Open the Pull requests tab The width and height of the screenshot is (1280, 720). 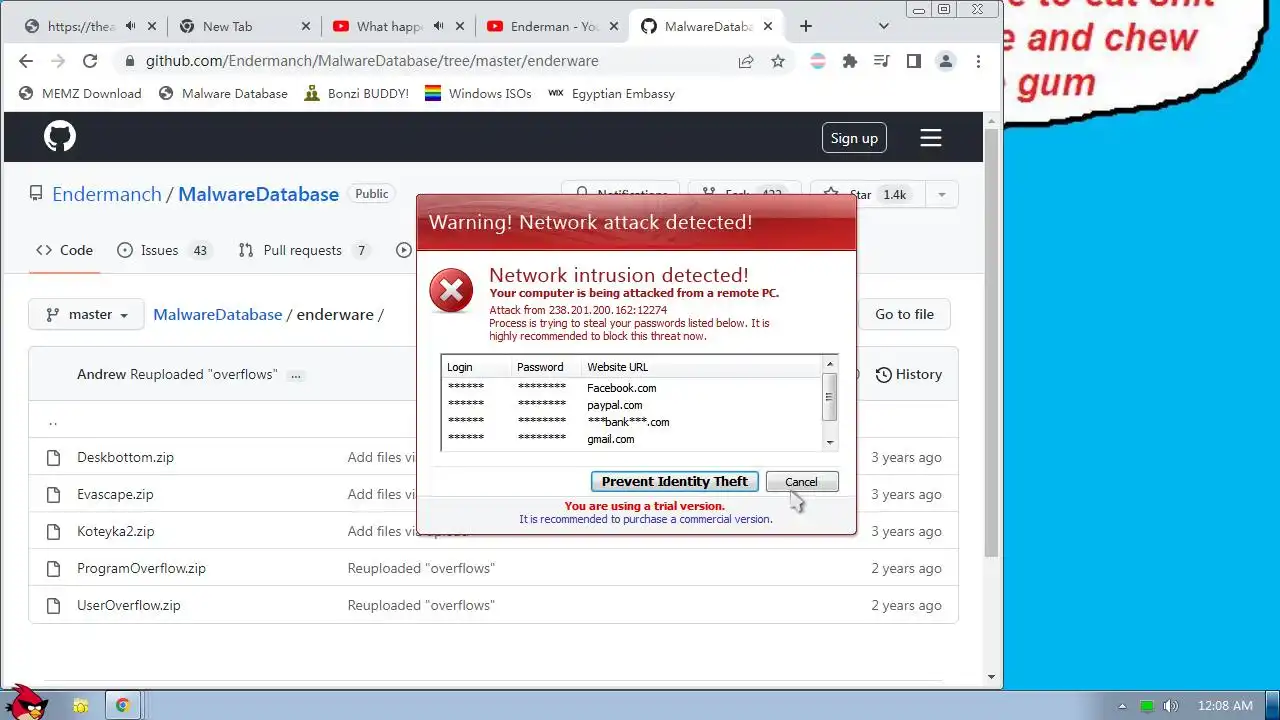(x=303, y=250)
